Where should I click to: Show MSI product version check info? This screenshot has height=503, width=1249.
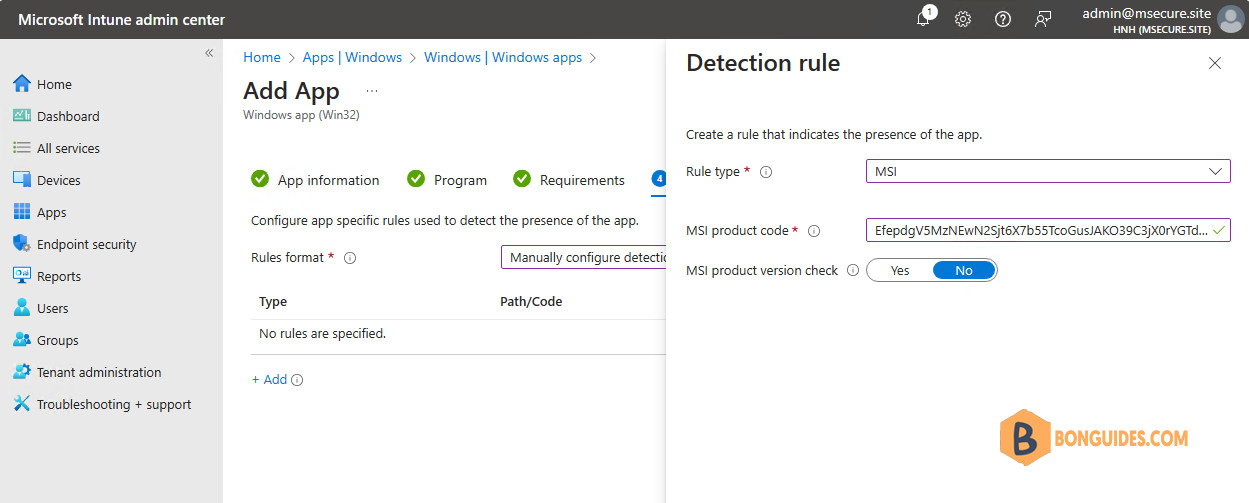(x=853, y=270)
